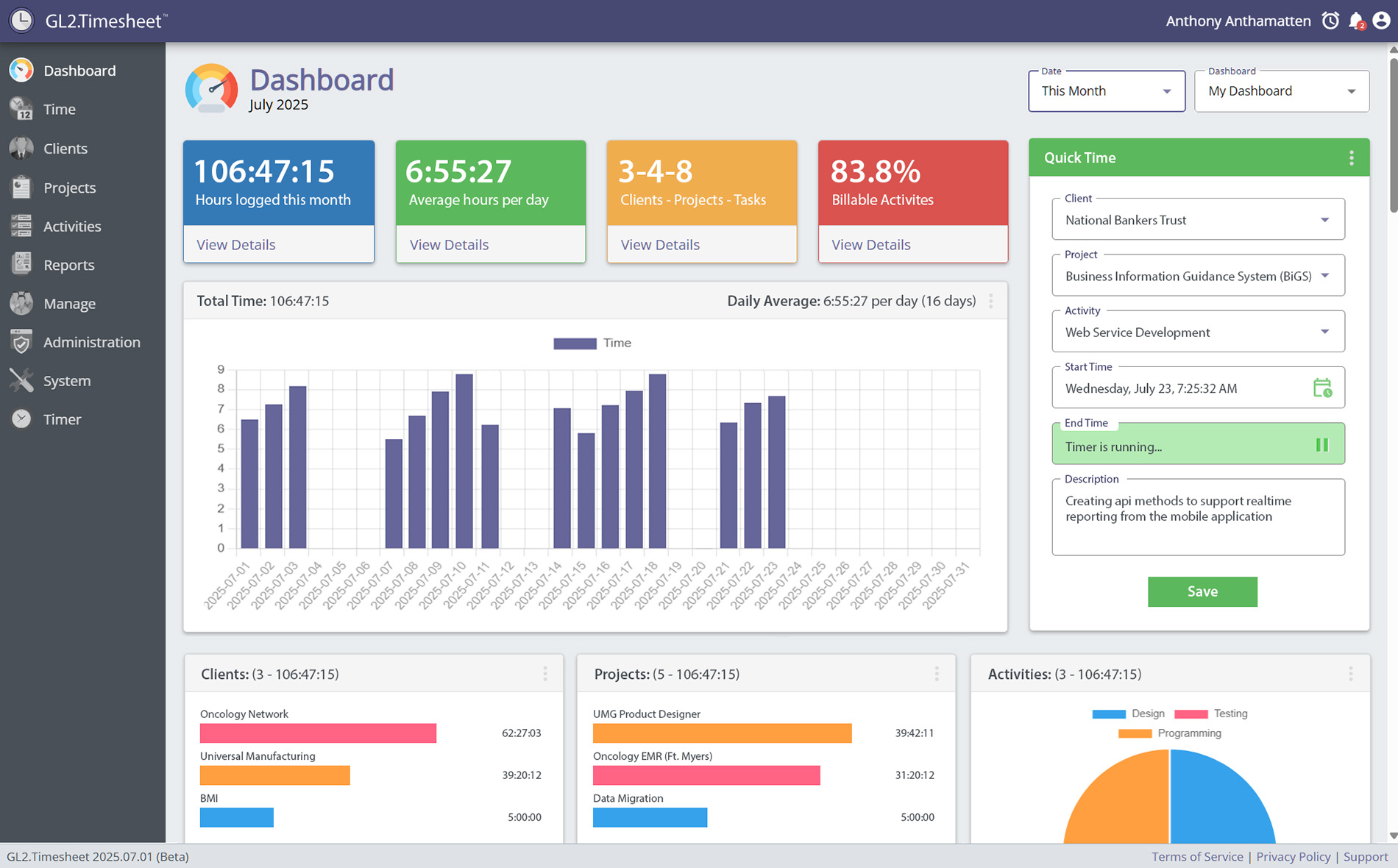Toggle the Testing legend in Activities chart
The height and width of the screenshot is (868, 1398).
click(x=1211, y=714)
